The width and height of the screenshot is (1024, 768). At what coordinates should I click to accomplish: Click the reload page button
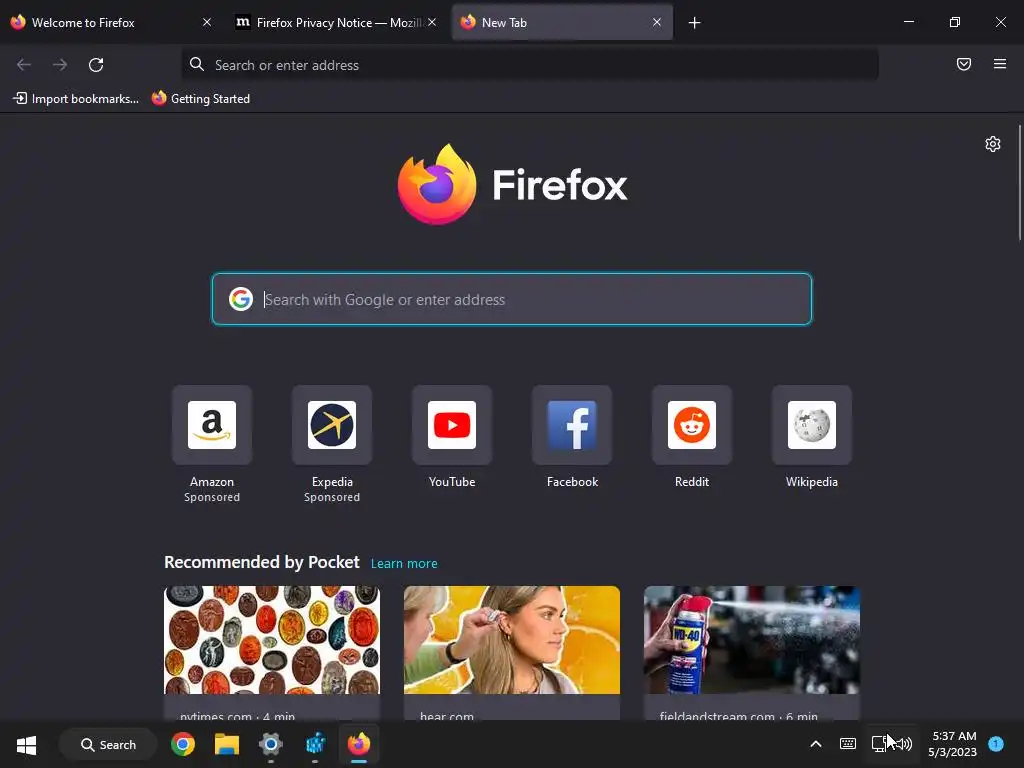96,65
